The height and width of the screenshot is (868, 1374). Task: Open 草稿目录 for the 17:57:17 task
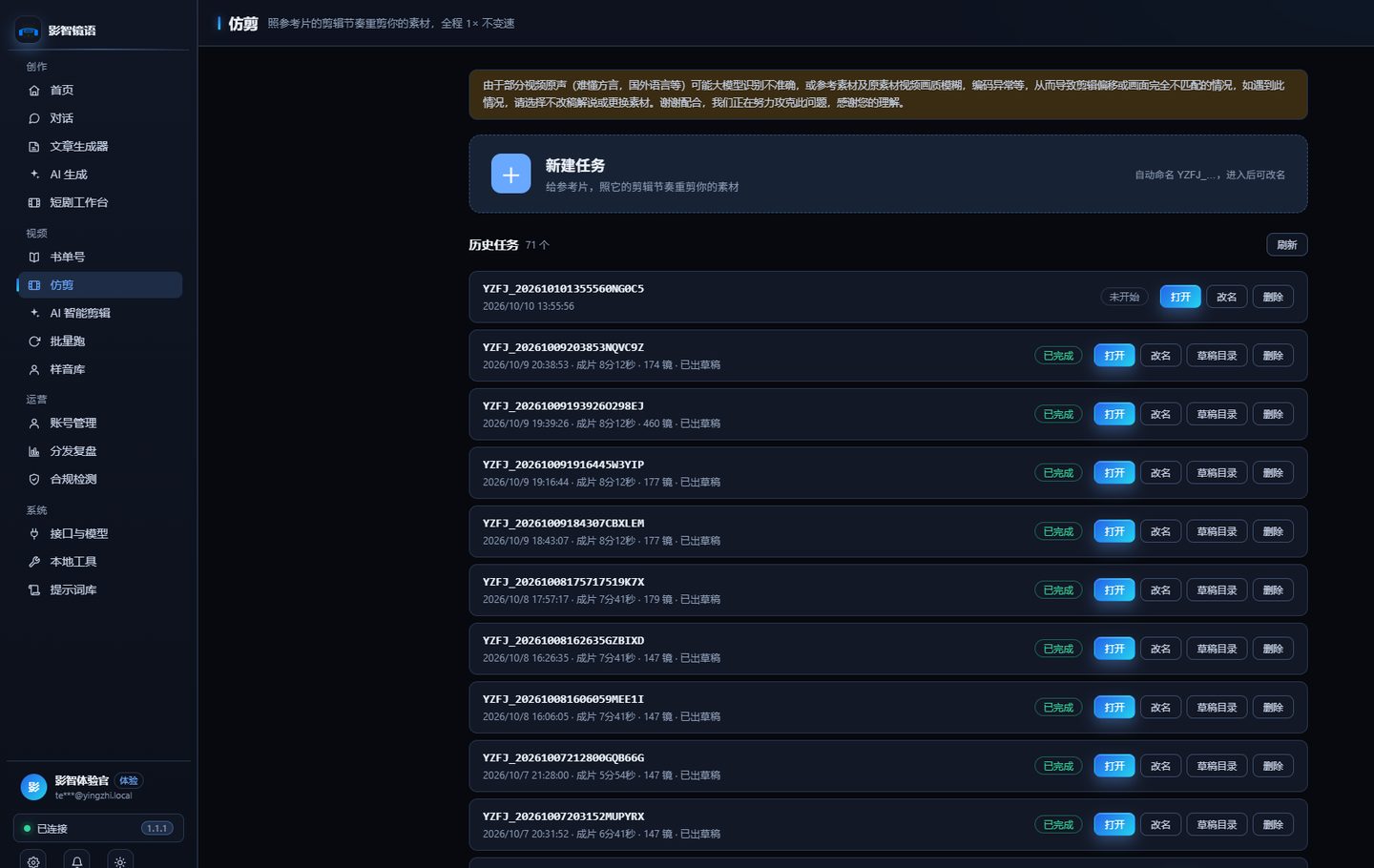click(x=1217, y=590)
